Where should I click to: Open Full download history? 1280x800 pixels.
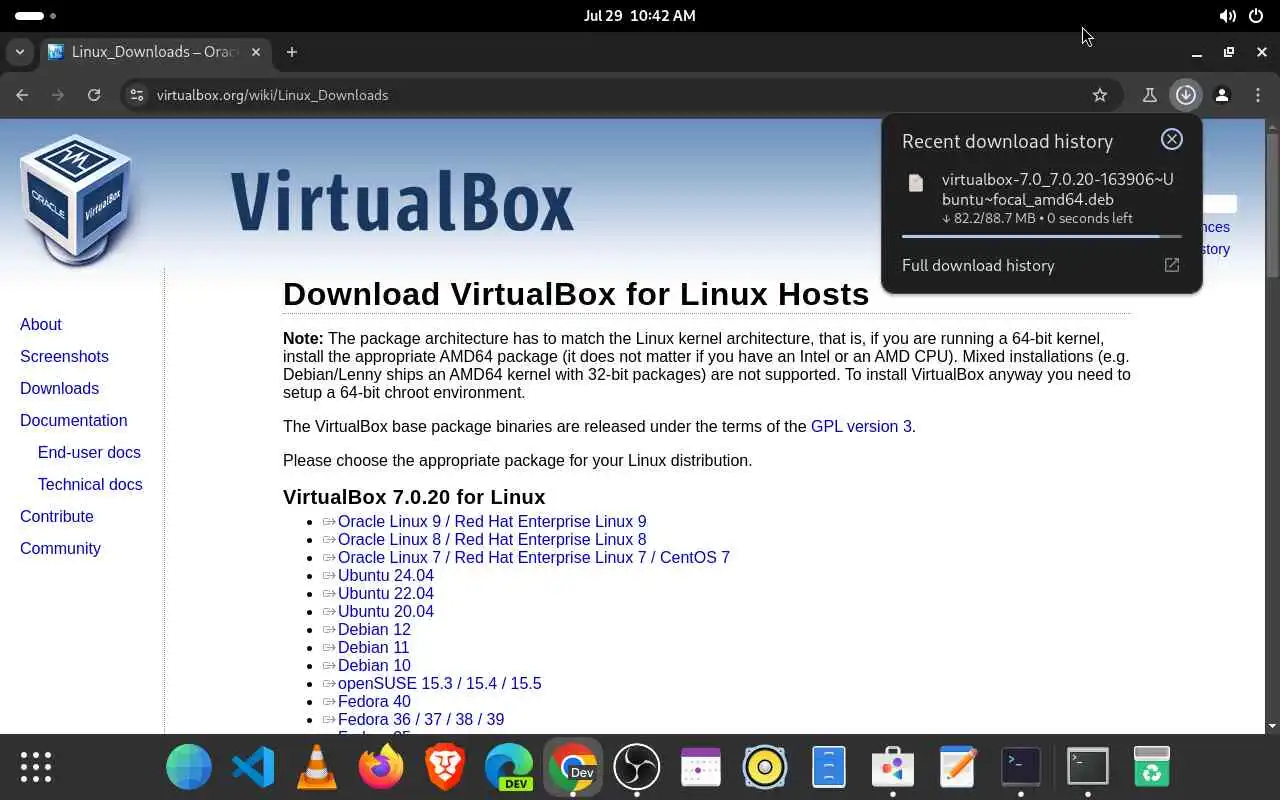tap(1040, 265)
